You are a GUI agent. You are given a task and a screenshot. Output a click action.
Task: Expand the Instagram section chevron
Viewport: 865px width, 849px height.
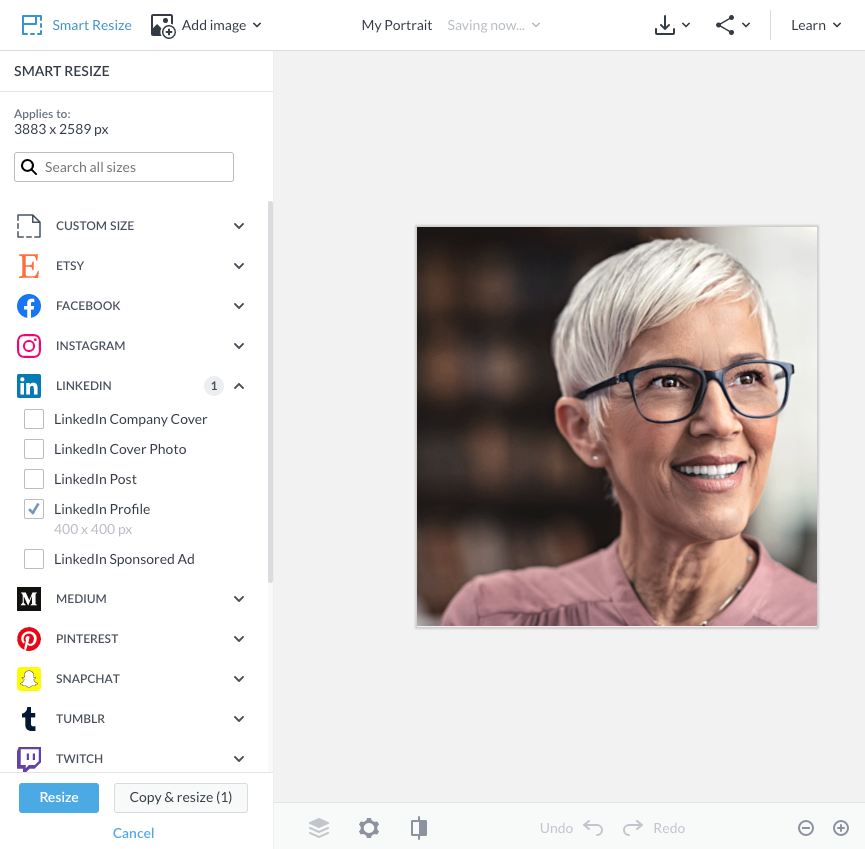coord(239,346)
